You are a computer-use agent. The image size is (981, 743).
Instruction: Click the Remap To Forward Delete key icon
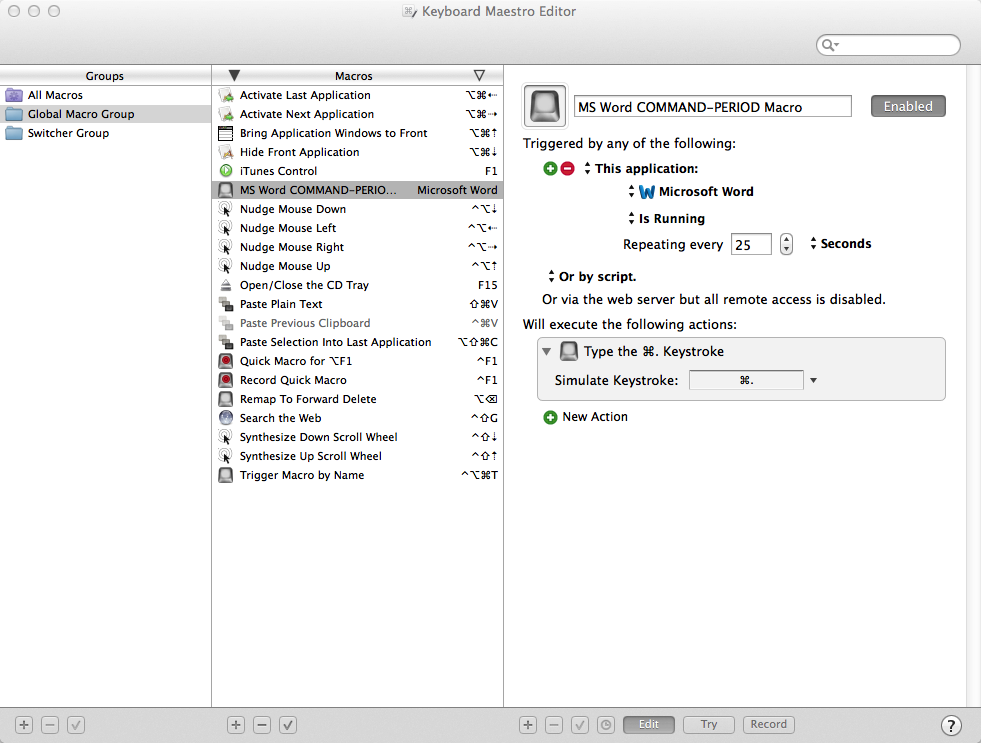[226, 399]
